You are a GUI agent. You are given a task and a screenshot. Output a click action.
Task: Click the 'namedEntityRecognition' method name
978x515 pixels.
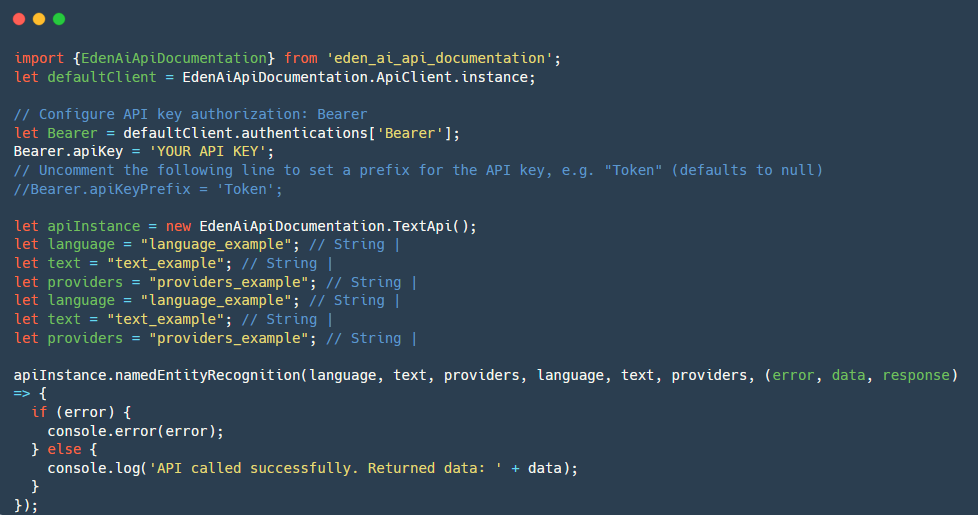click(x=208, y=375)
